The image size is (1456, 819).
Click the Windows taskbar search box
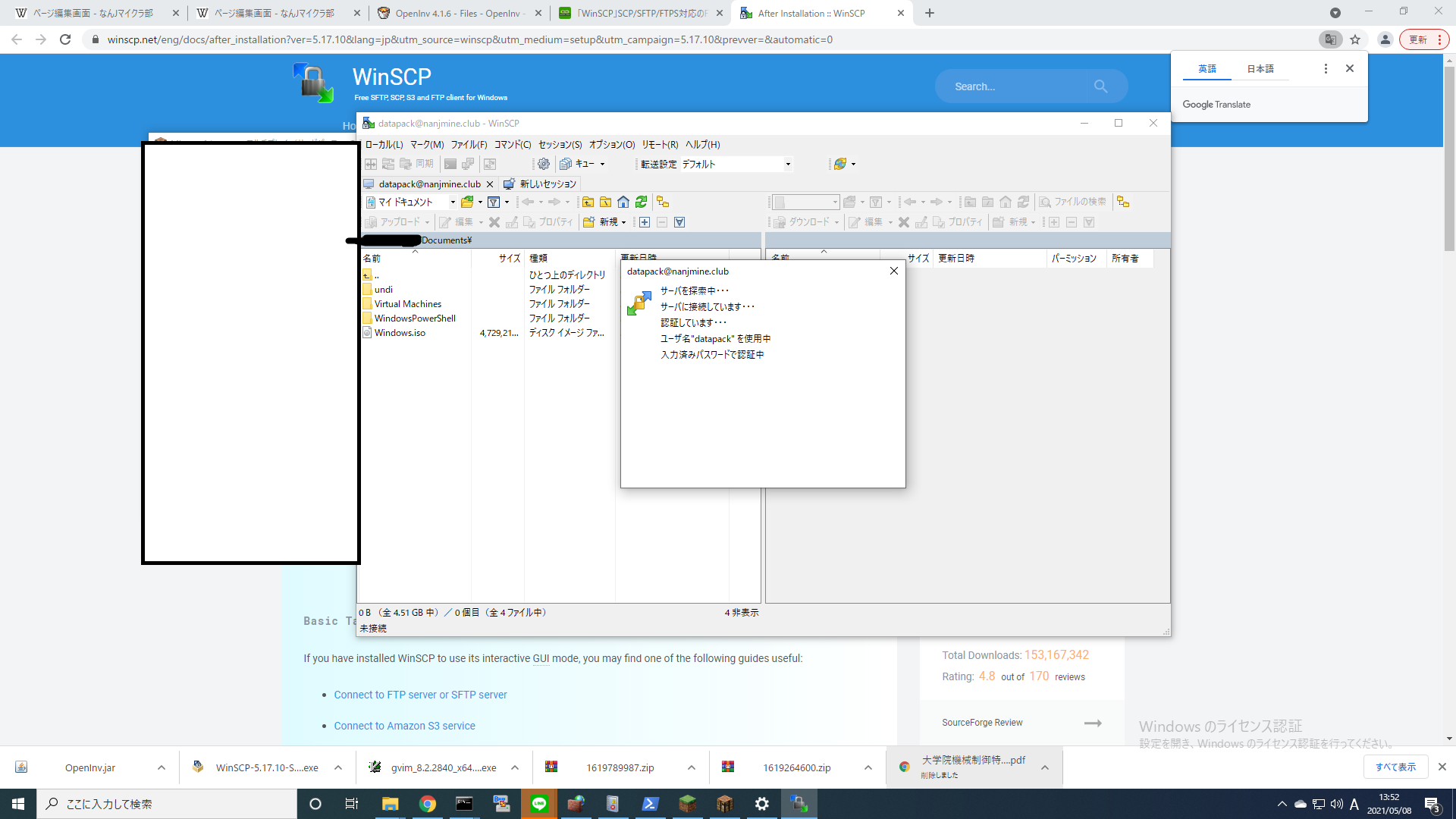click(x=167, y=804)
